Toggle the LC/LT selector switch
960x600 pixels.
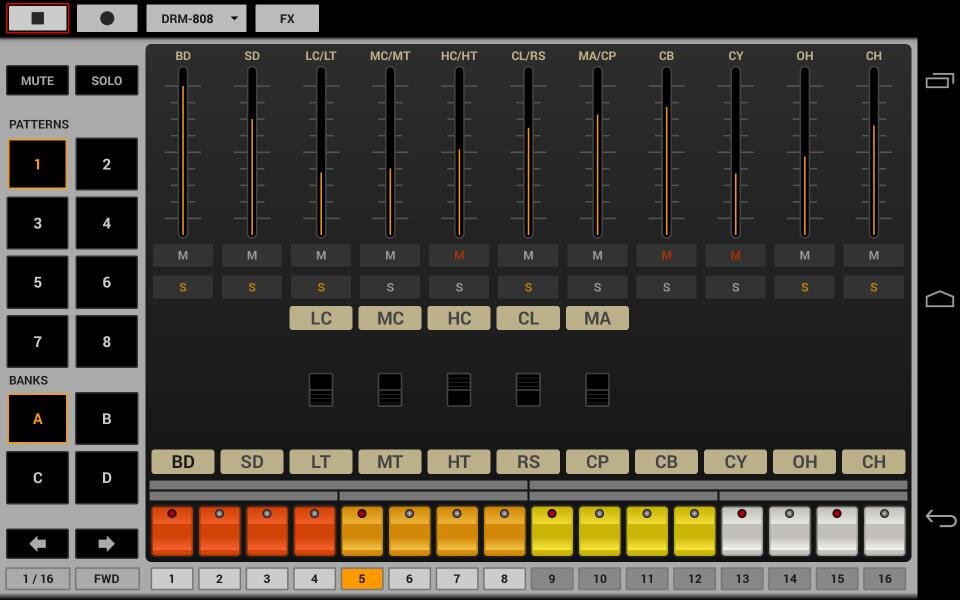tap(320, 389)
